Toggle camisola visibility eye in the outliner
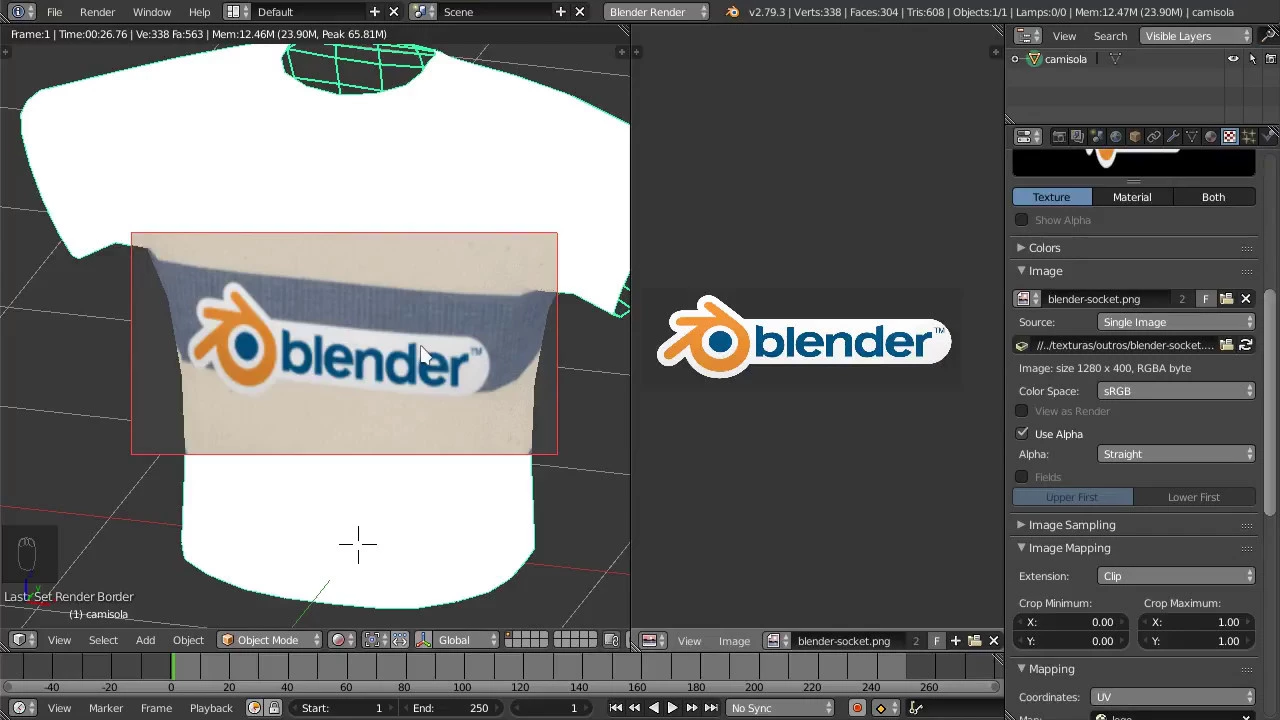The width and height of the screenshot is (1280, 720). tap(1233, 59)
